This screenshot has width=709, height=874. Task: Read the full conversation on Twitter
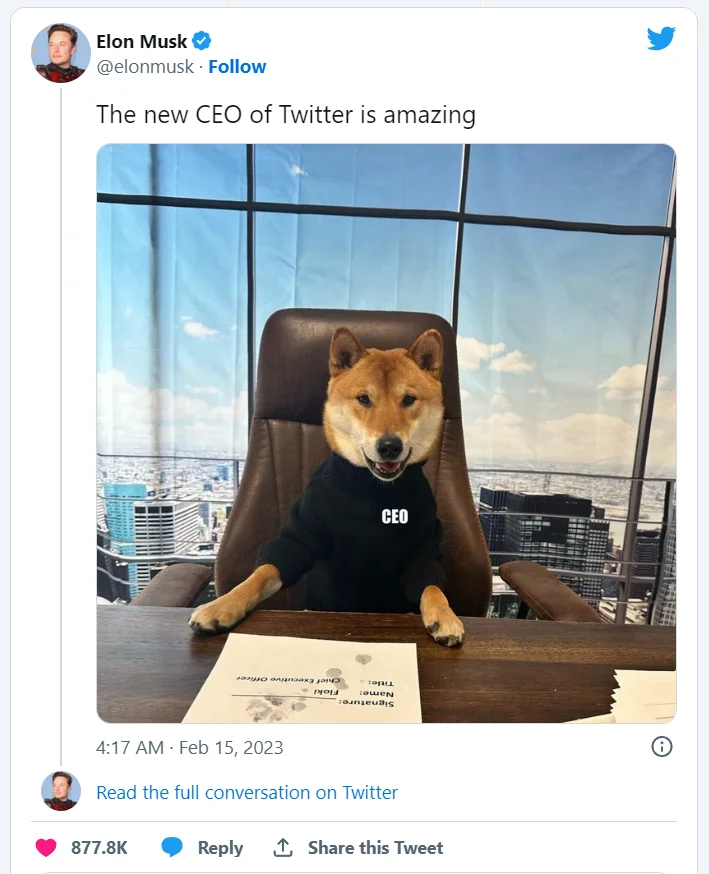247,792
